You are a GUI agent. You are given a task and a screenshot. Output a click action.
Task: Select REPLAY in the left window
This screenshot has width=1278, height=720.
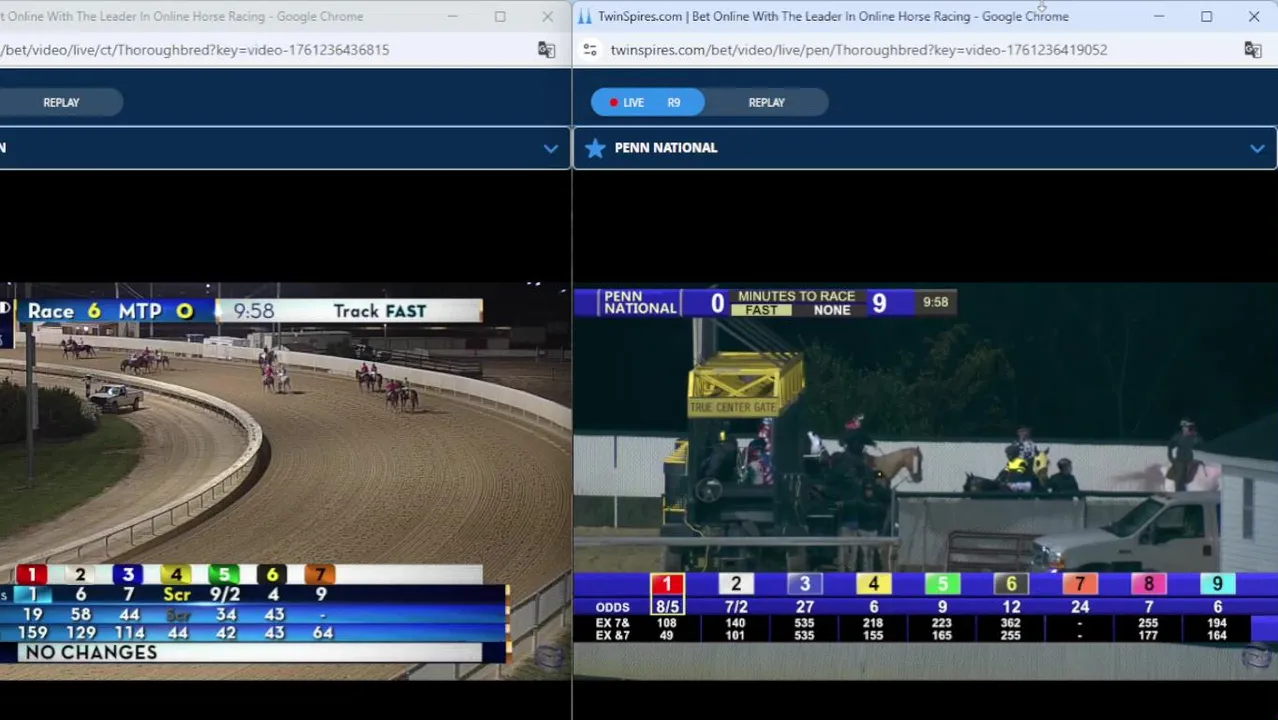point(61,102)
